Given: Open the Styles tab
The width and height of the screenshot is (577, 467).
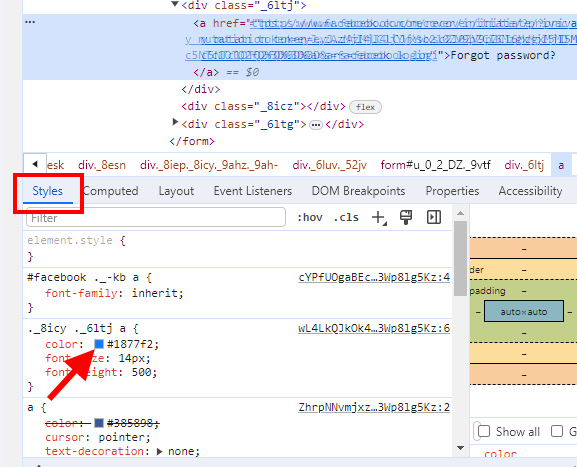Looking at the screenshot, I should coord(47,191).
